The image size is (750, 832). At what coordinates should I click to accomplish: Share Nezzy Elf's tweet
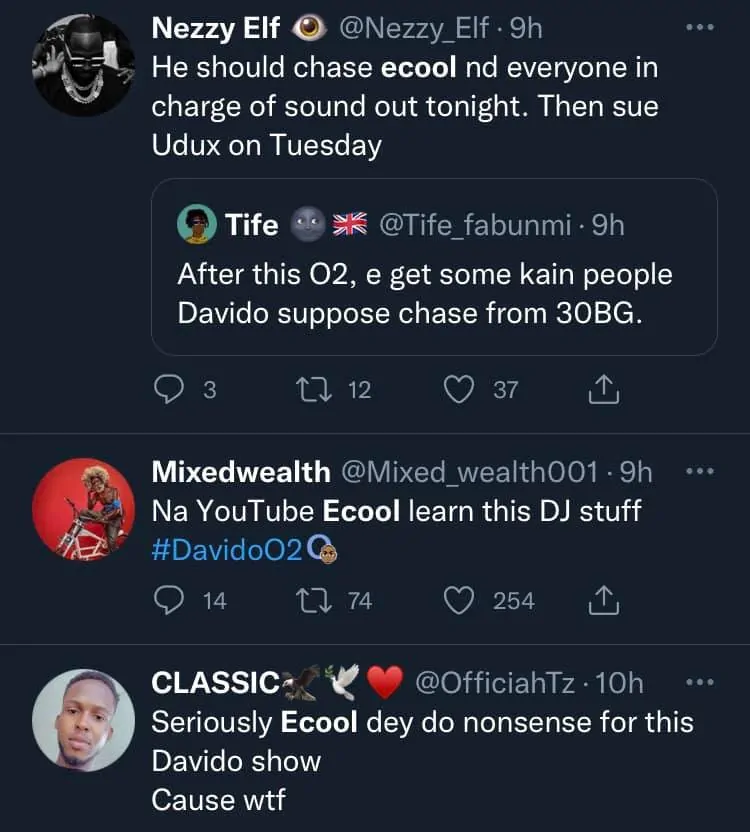click(x=602, y=390)
